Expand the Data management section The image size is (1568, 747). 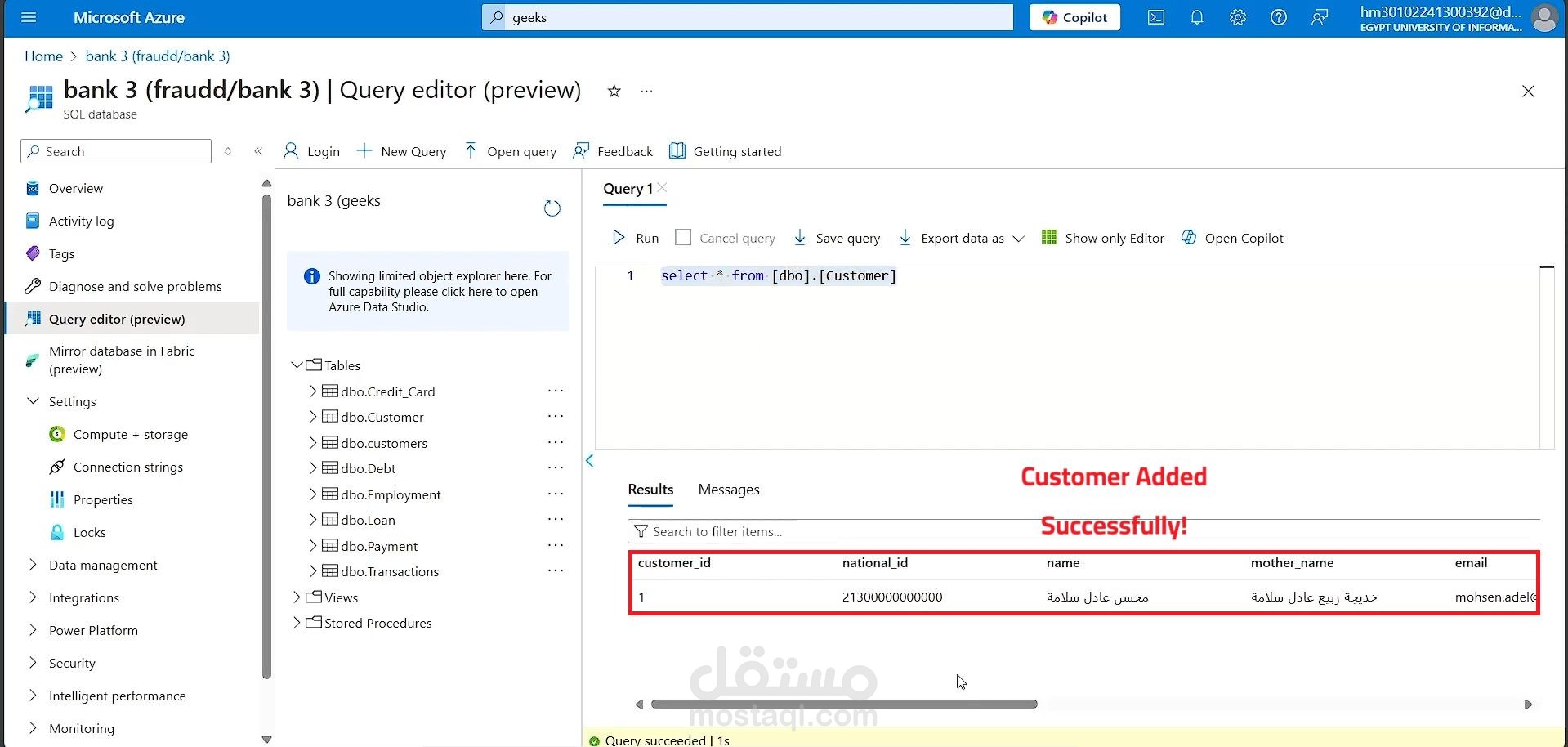34,565
